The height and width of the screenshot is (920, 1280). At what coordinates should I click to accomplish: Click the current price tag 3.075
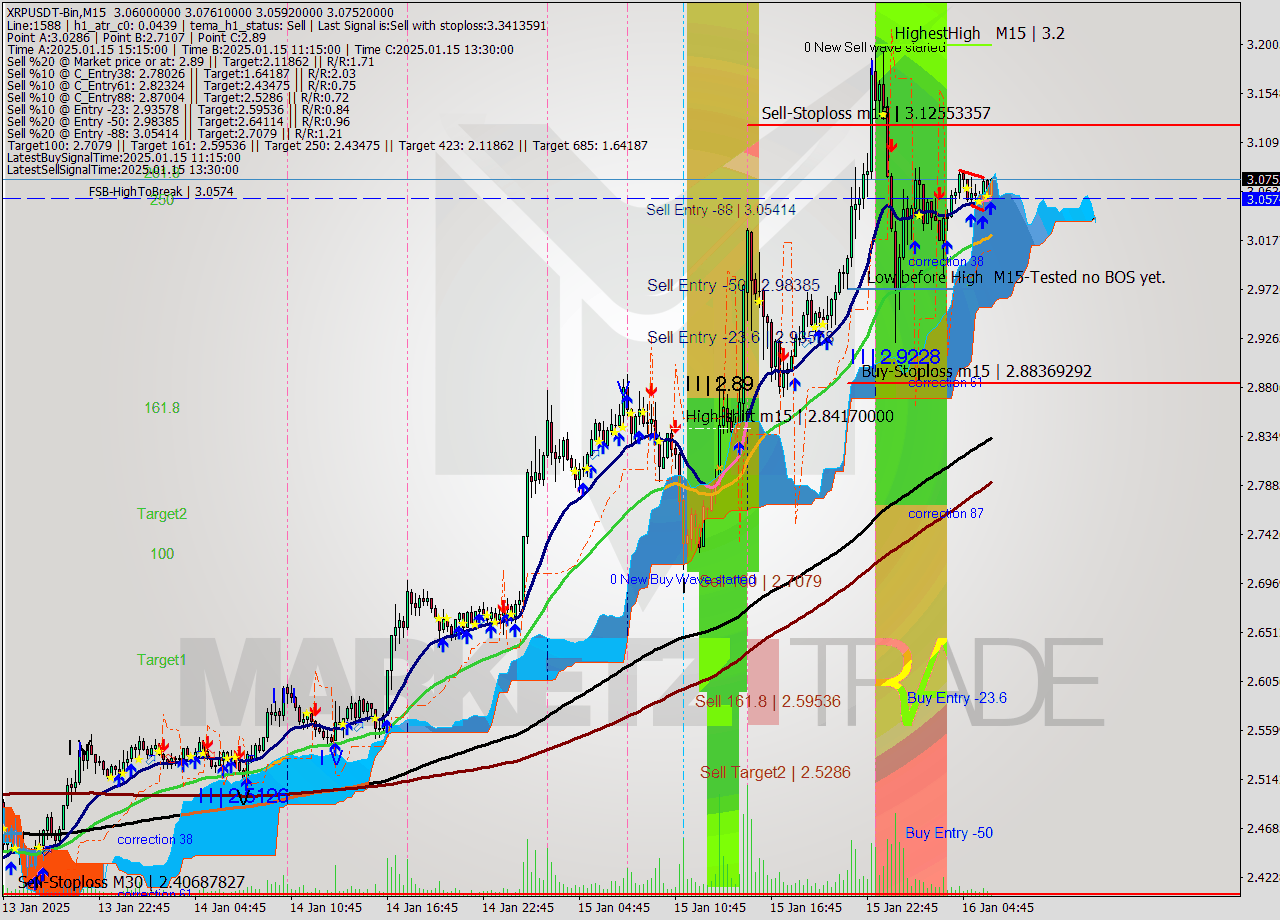click(1260, 180)
